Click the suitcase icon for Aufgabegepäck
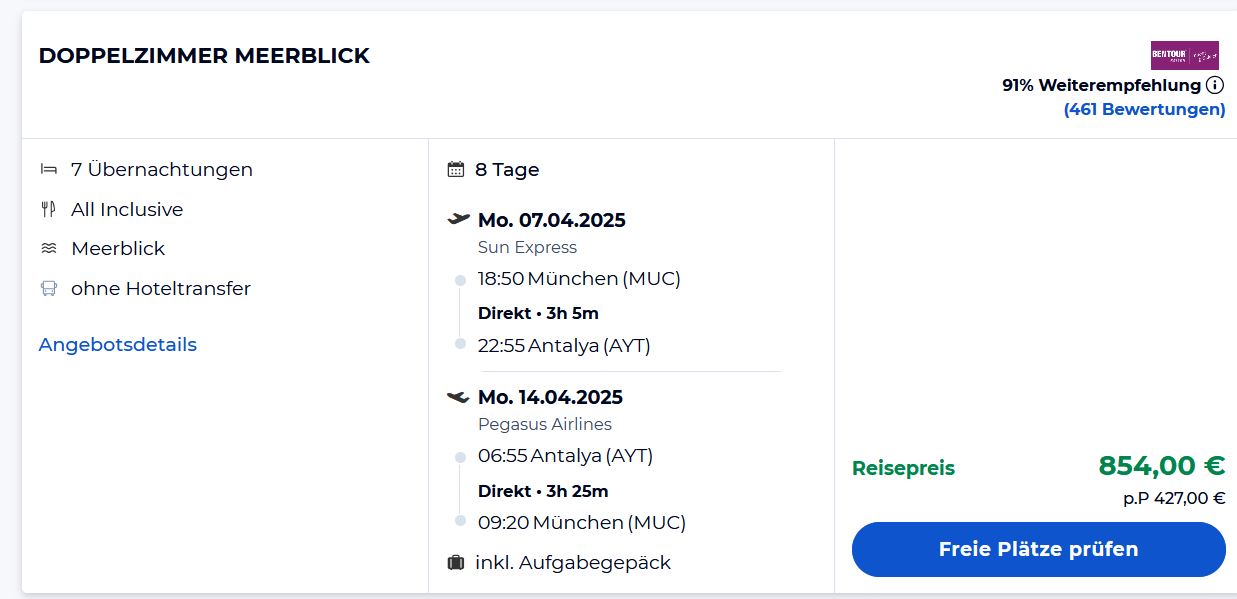 [x=456, y=562]
